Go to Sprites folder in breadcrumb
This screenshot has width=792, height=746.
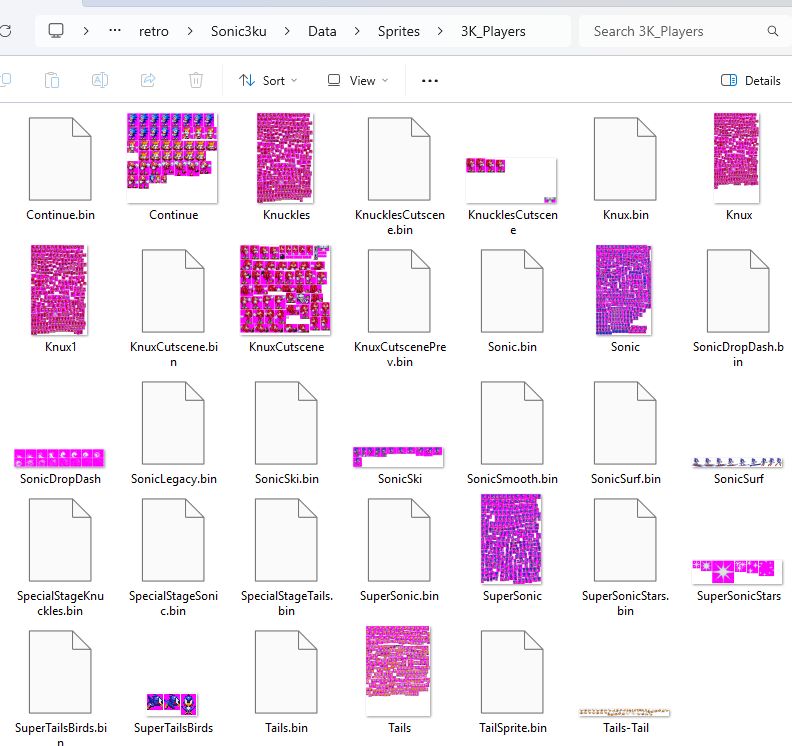pos(399,31)
